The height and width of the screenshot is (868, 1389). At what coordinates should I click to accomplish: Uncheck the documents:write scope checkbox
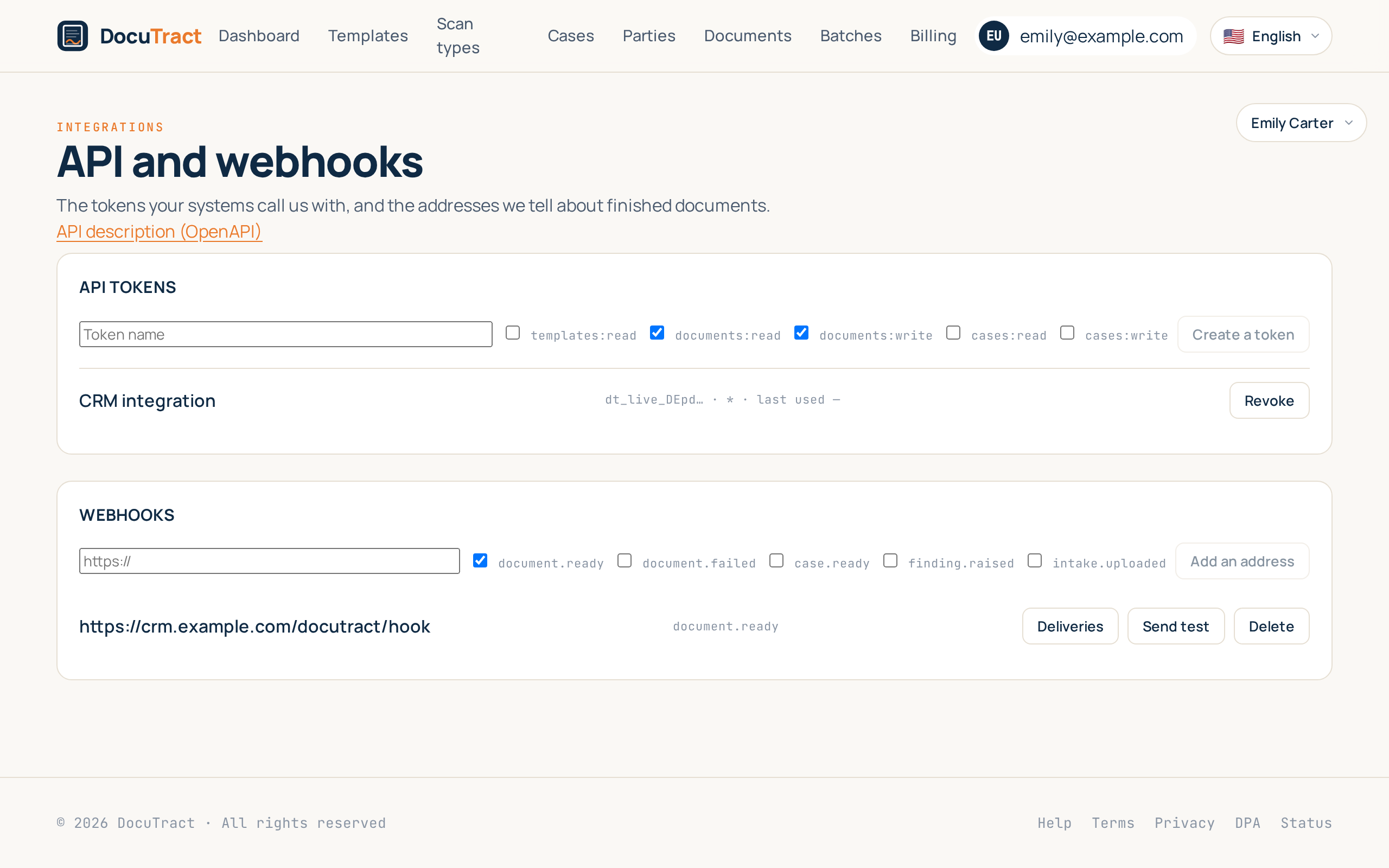click(x=801, y=333)
